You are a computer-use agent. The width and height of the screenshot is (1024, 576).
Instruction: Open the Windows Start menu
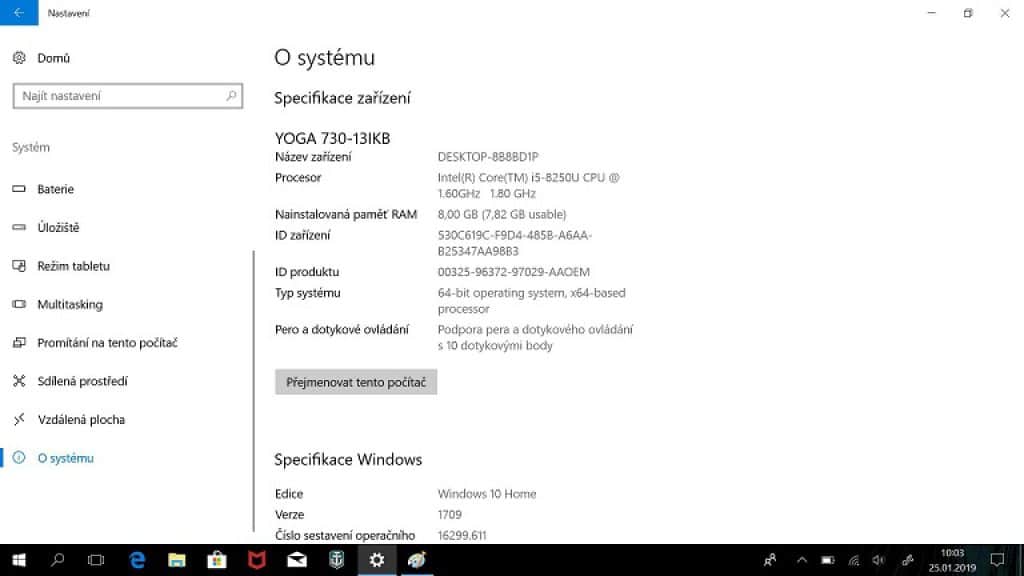[19, 560]
